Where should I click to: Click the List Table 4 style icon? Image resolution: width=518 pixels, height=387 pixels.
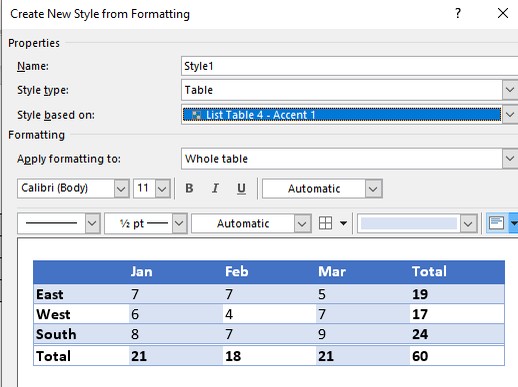coord(197,115)
